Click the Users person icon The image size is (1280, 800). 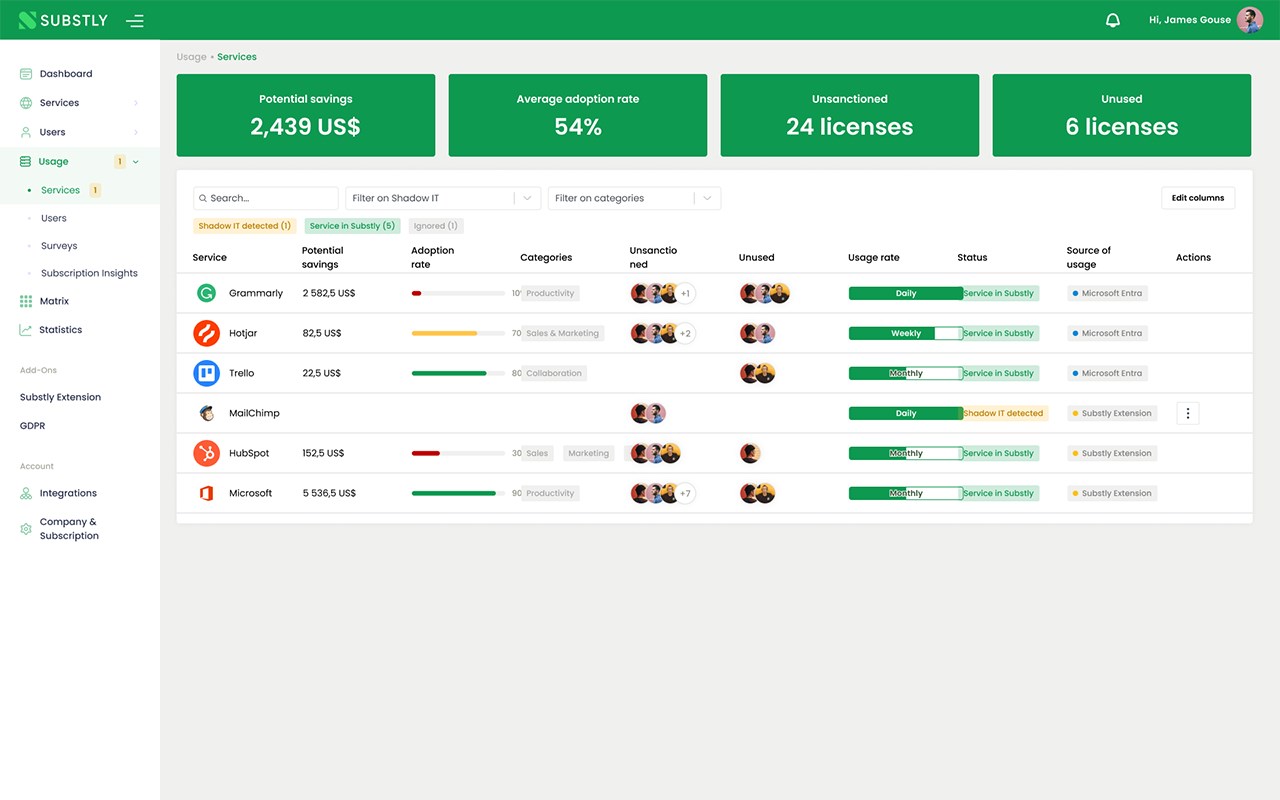[x=26, y=132]
